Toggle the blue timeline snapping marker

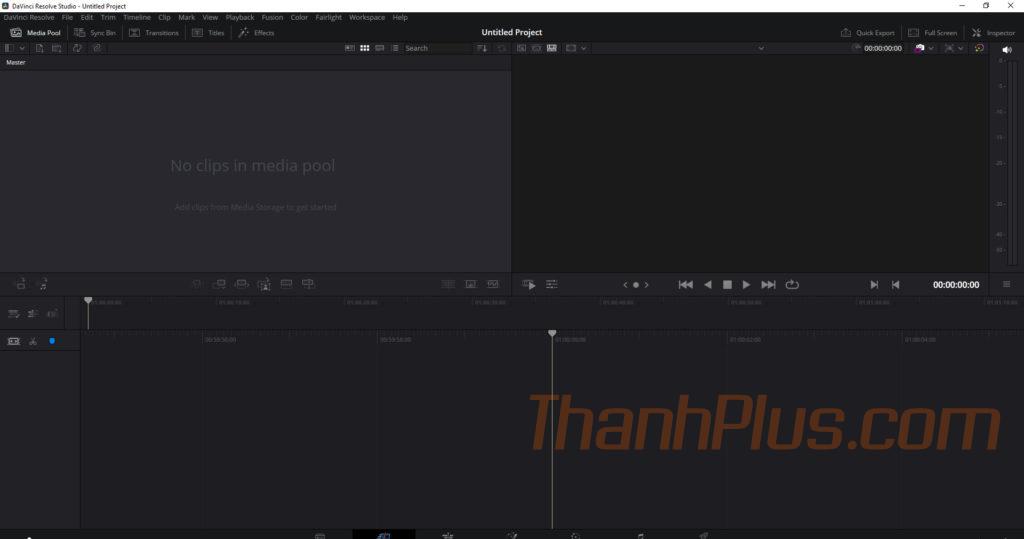52,341
